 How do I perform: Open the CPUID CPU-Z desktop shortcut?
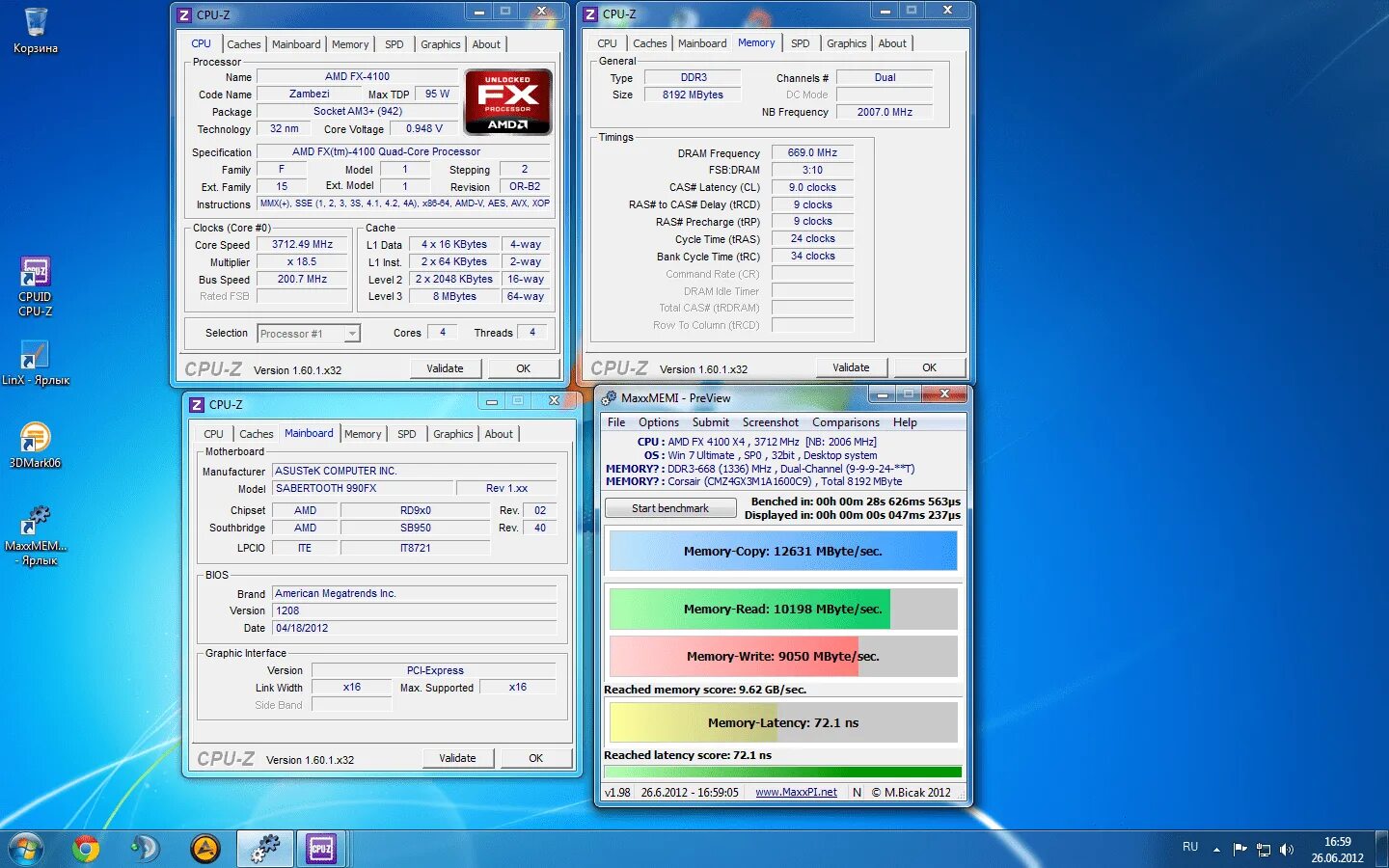point(35,286)
